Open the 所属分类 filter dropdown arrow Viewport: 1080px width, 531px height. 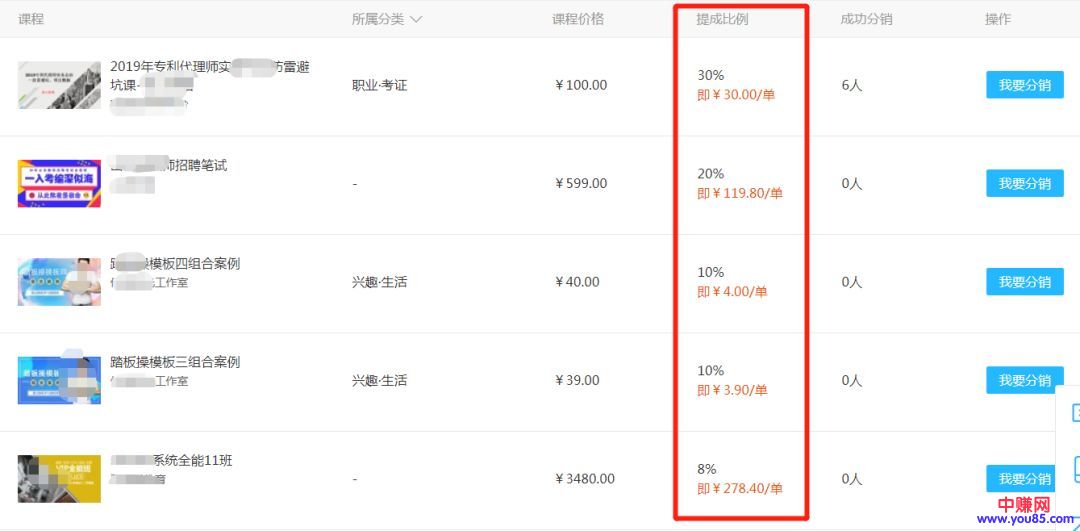click(416, 19)
